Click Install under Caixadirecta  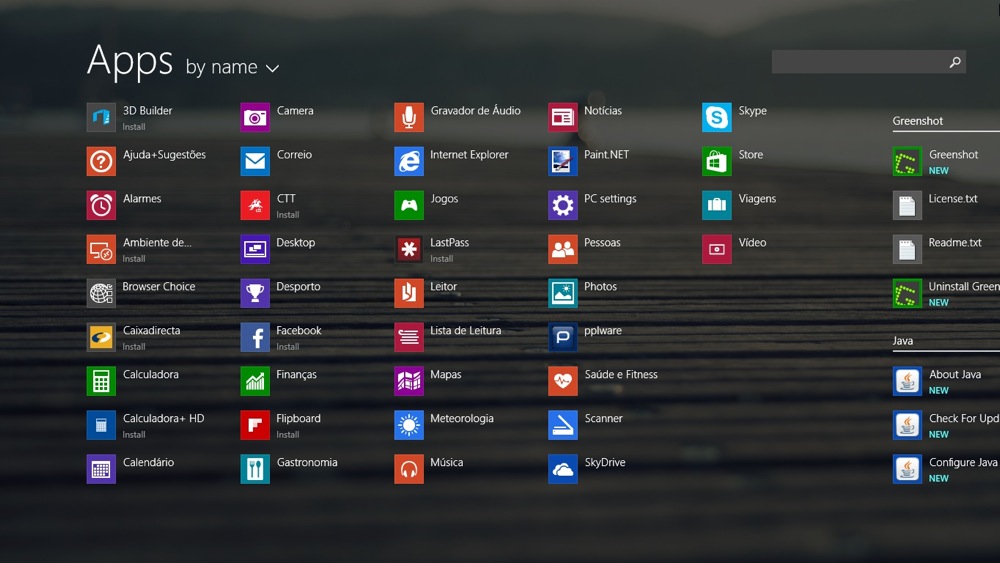pos(134,347)
